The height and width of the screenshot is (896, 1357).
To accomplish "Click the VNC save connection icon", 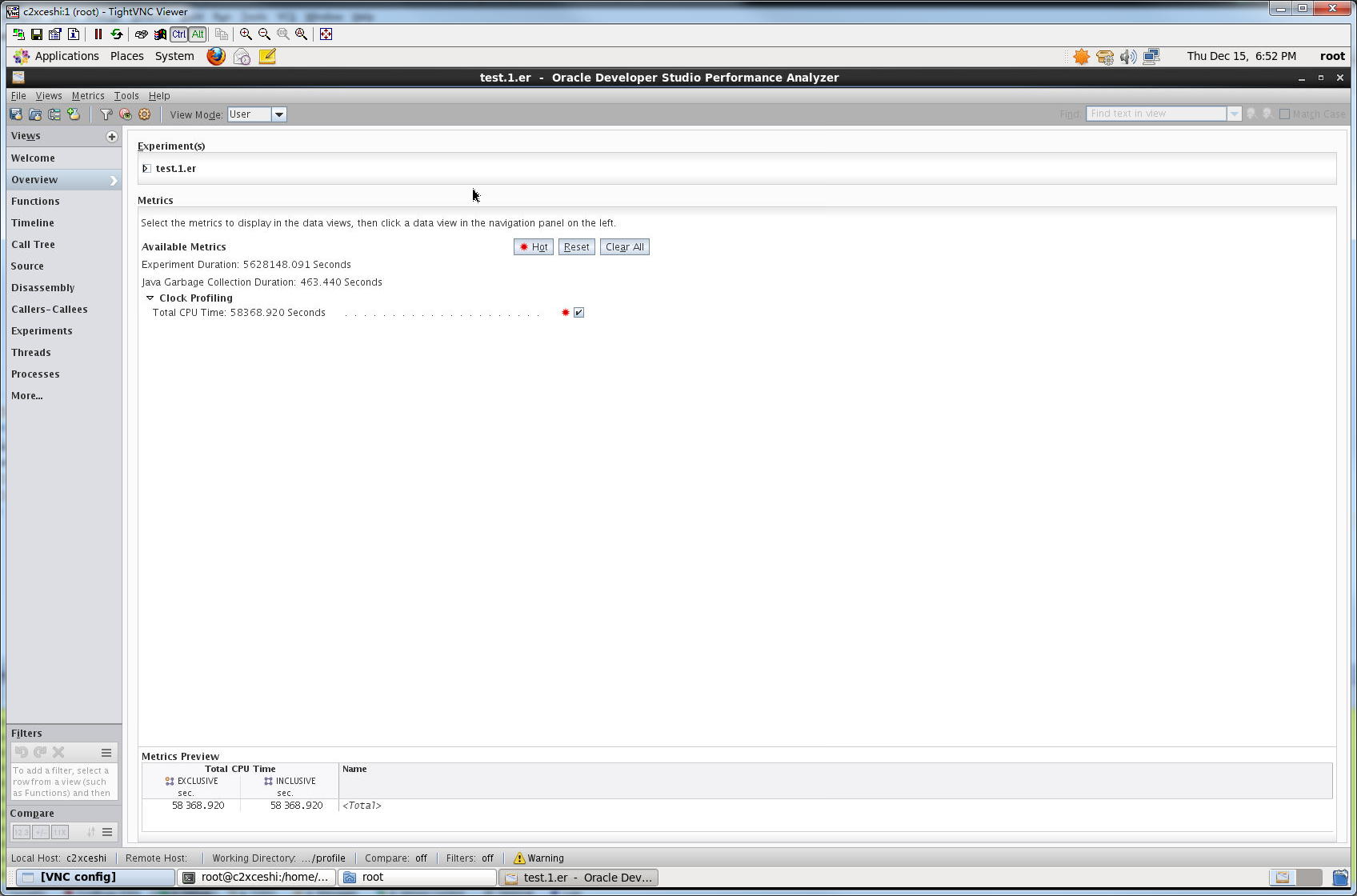I will (x=37, y=34).
